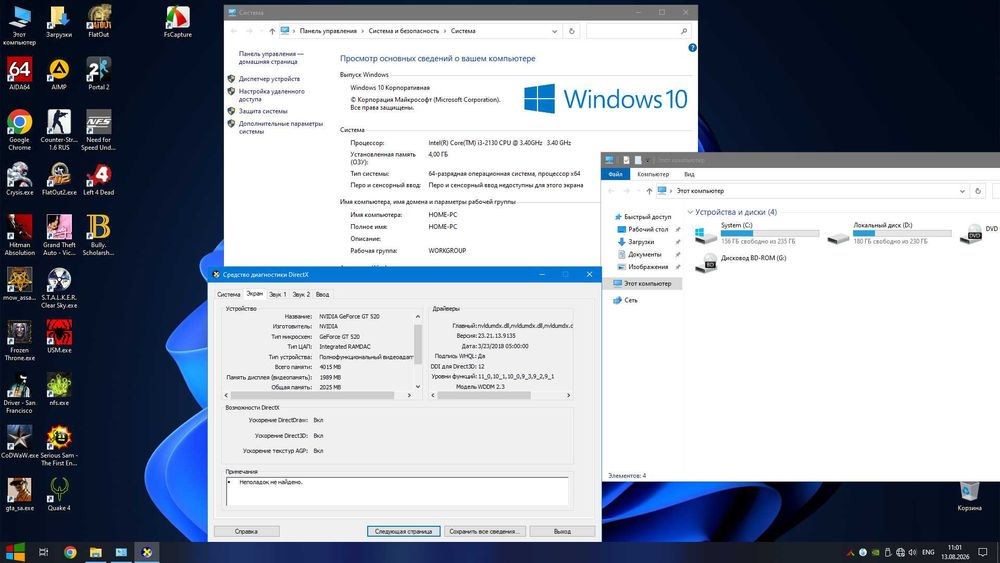
Task: Open the Crysis.exe desktop icon
Action: [x=19, y=179]
